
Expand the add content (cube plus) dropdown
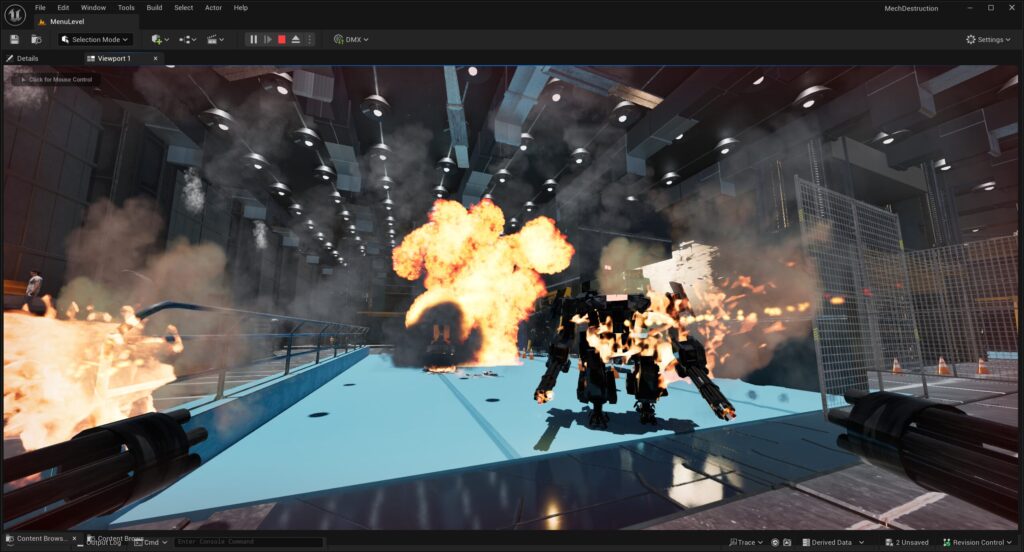pos(159,39)
